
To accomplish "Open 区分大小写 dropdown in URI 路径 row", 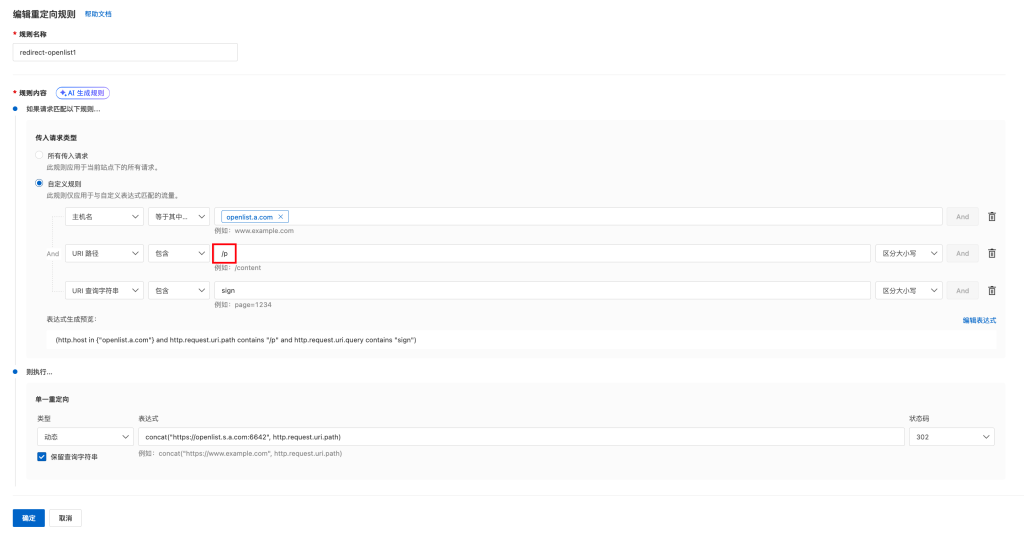I will [908, 254].
